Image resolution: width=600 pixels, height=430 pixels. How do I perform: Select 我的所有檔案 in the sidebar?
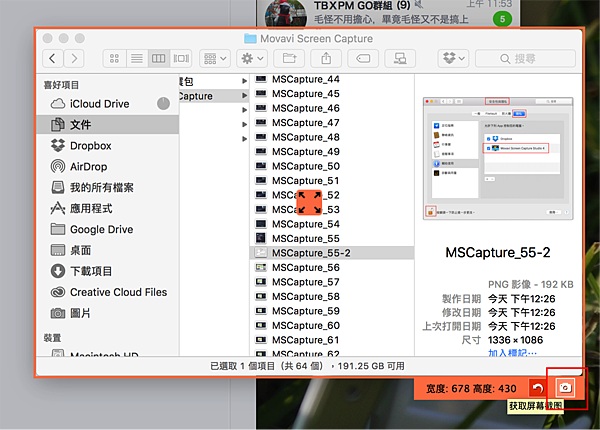(108, 187)
